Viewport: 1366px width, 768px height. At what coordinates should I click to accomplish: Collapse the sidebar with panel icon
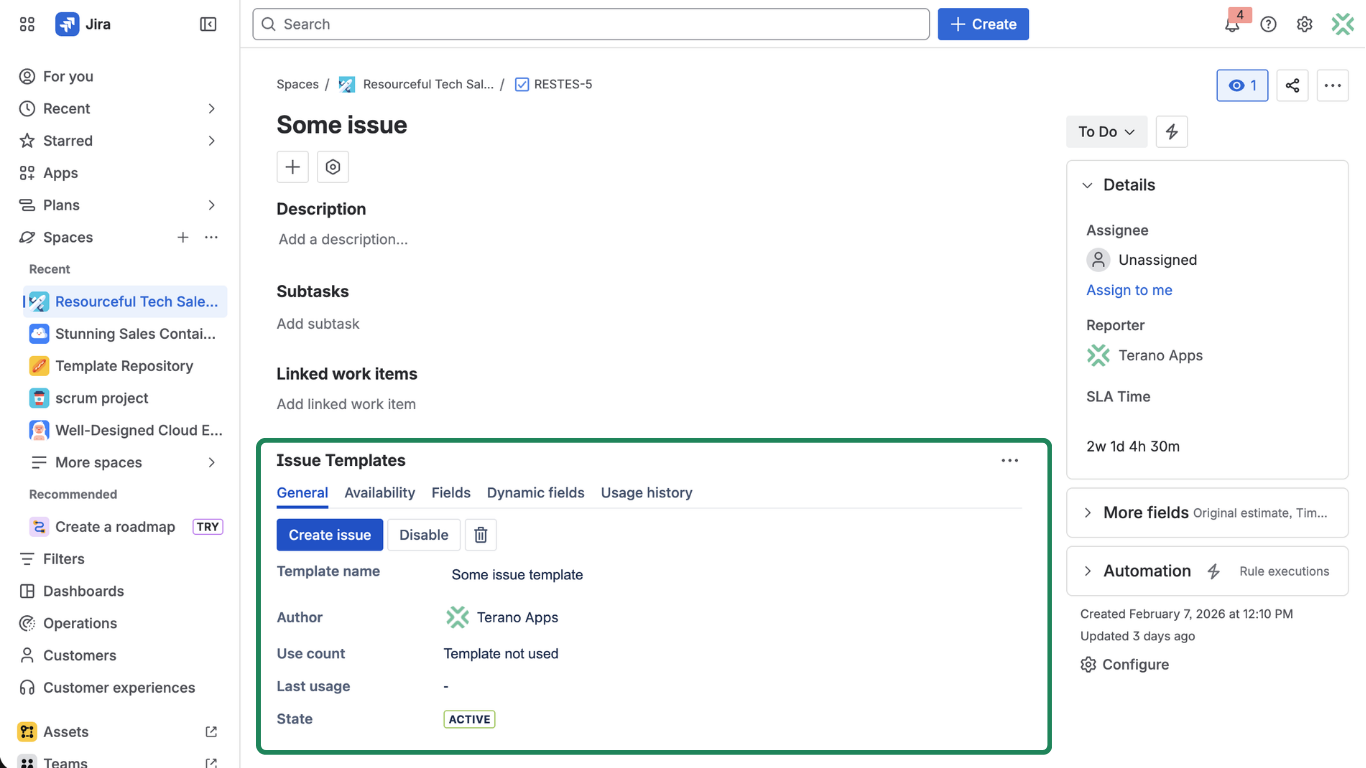(x=208, y=24)
